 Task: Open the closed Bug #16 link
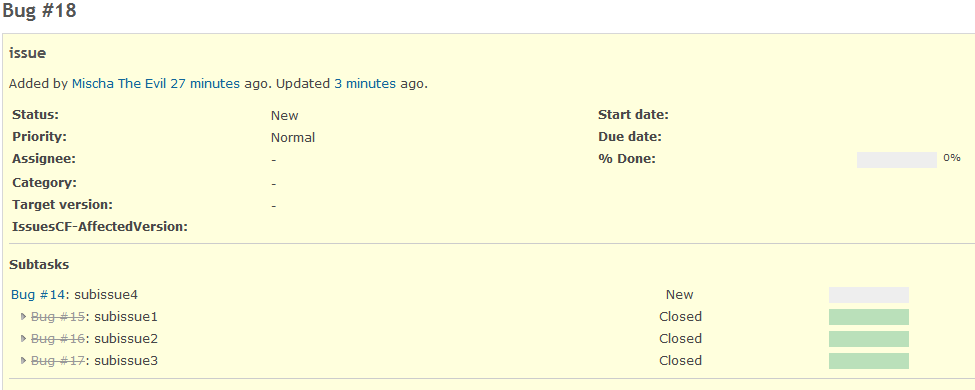58,338
